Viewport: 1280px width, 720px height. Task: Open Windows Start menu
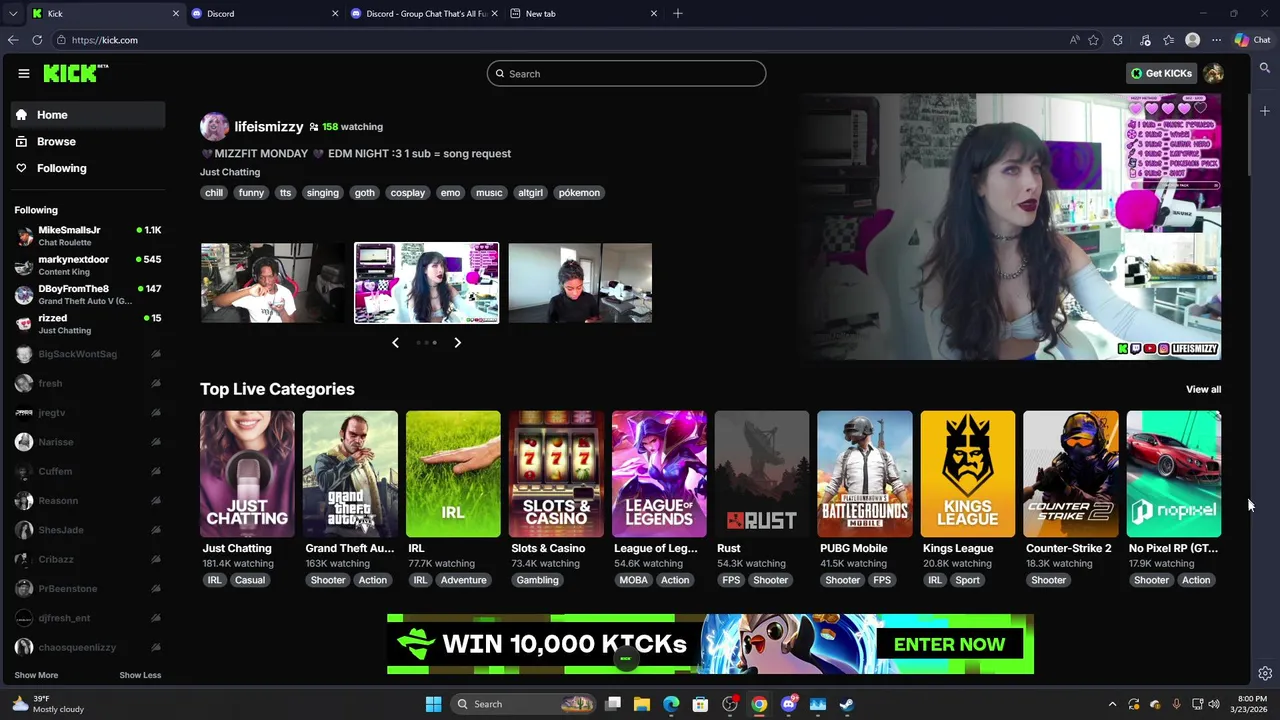tap(433, 704)
